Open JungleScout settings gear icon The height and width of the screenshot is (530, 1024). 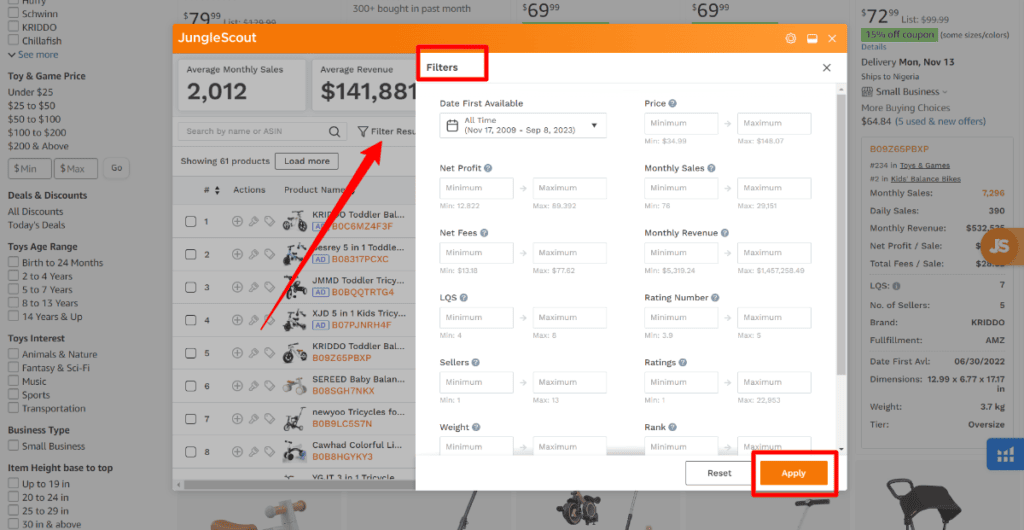790,39
